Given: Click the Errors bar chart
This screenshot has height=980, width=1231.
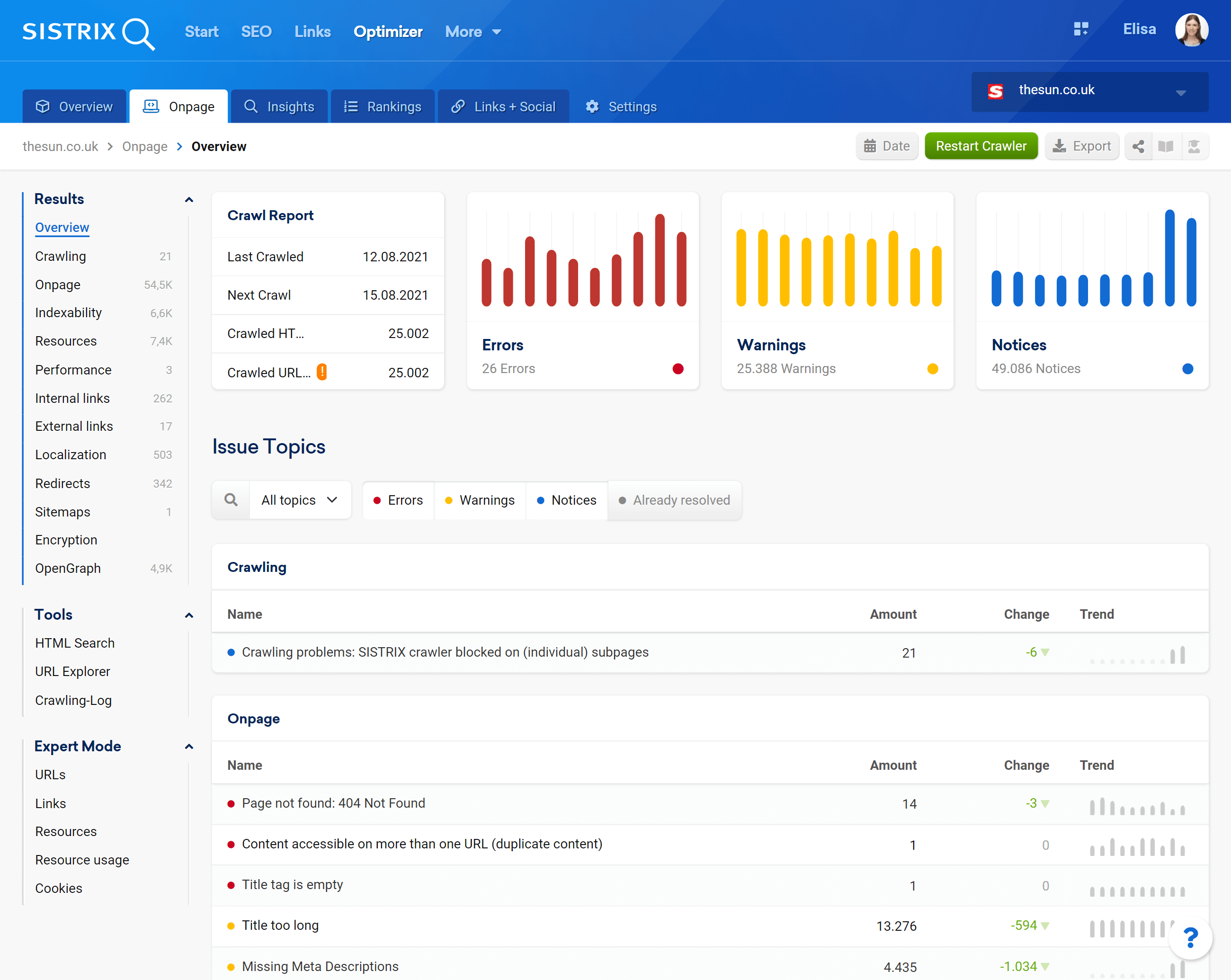Looking at the screenshot, I should [x=583, y=259].
